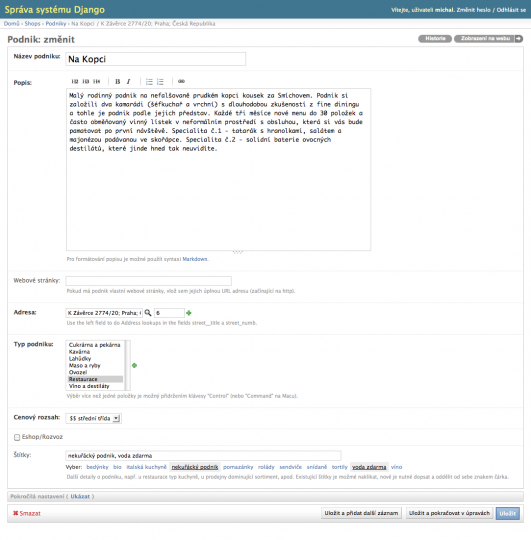Apply H4 heading in description toolbar

point(97,82)
